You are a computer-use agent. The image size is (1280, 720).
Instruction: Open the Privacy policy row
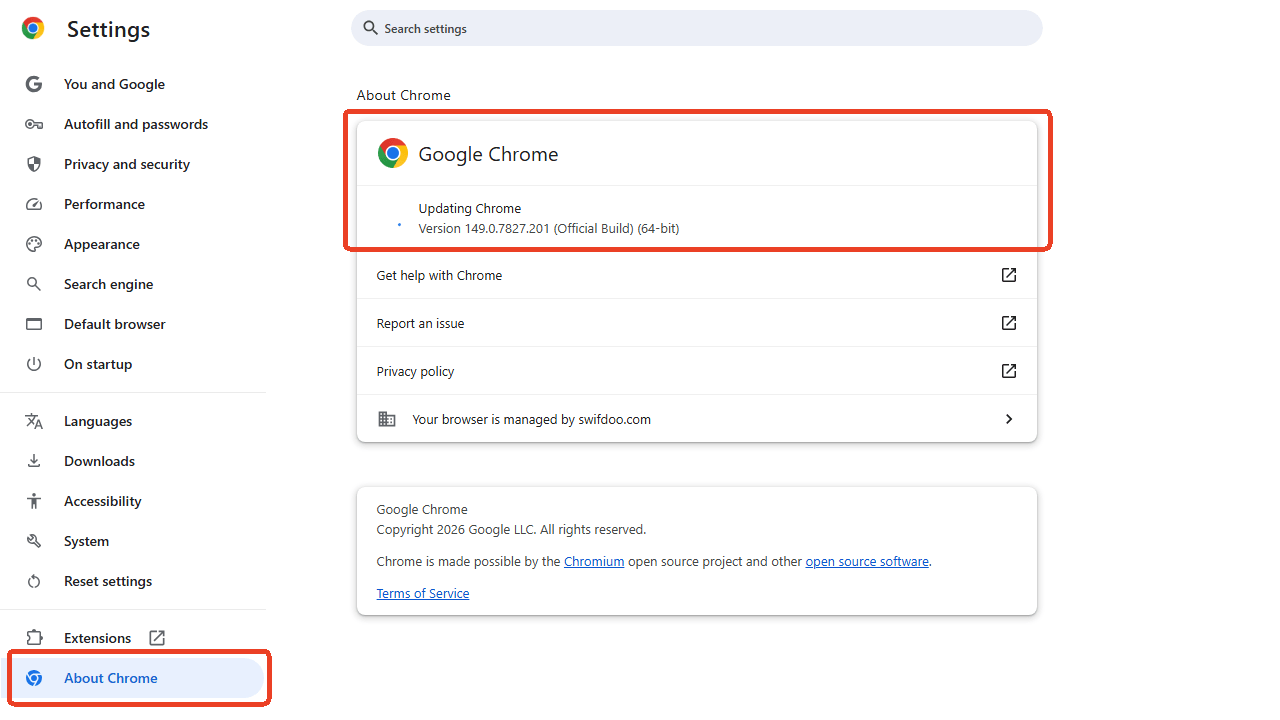(x=697, y=371)
